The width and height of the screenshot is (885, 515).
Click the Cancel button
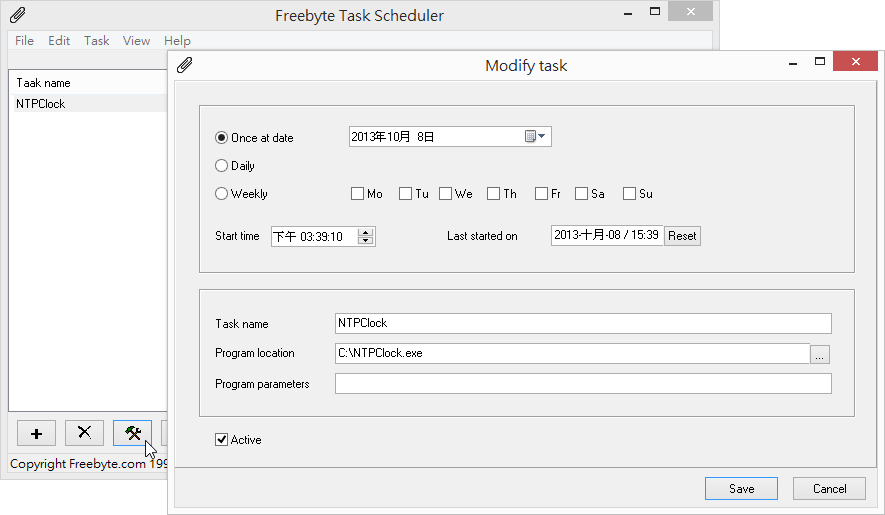(x=829, y=489)
